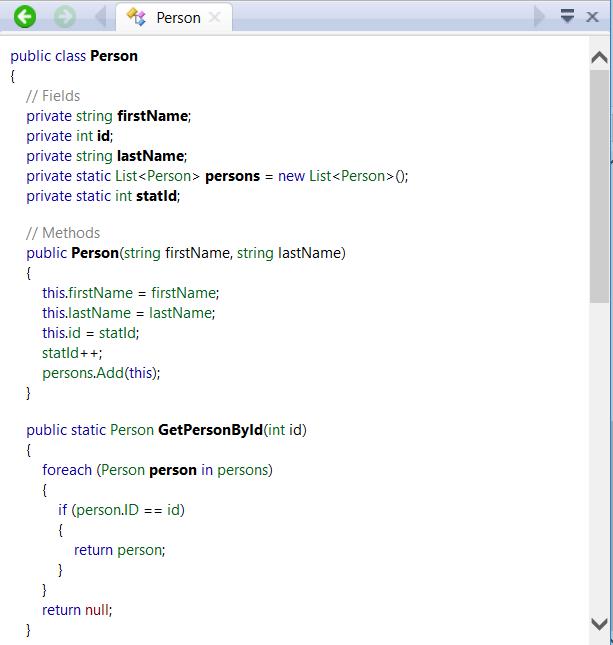
Task: Click the Person name in the class declaration
Action: coord(114,56)
